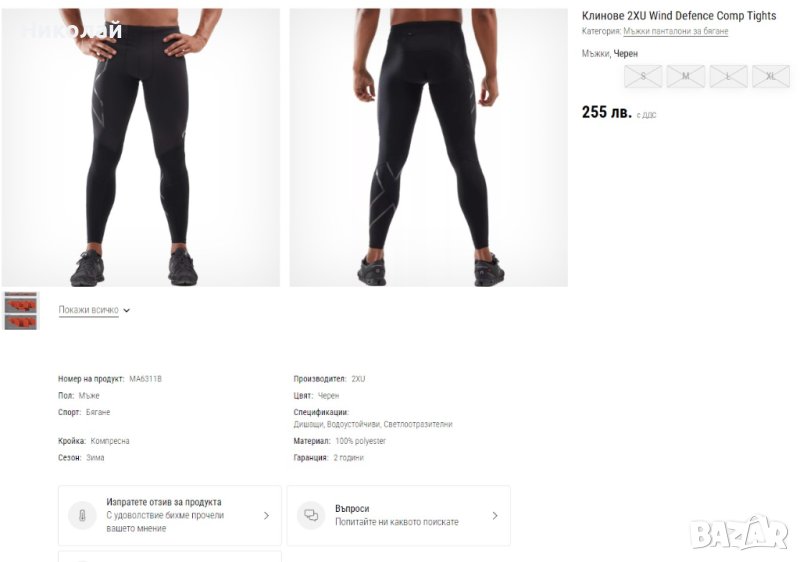This screenshot has height=562, width=800.
Task: Select size S option
Action: (643, 76)
